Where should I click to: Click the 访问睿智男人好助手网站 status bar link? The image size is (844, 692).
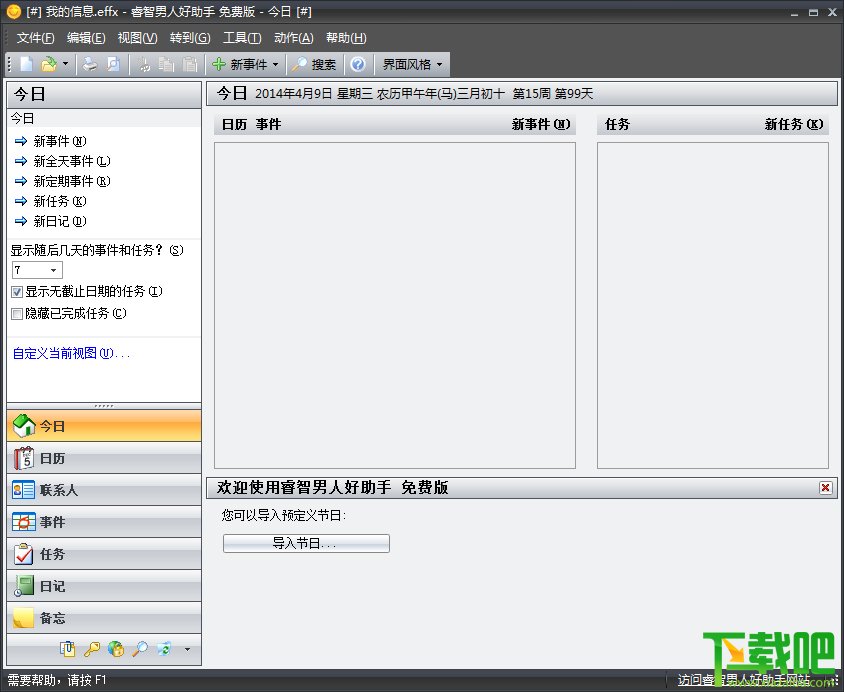pos(743,680)
